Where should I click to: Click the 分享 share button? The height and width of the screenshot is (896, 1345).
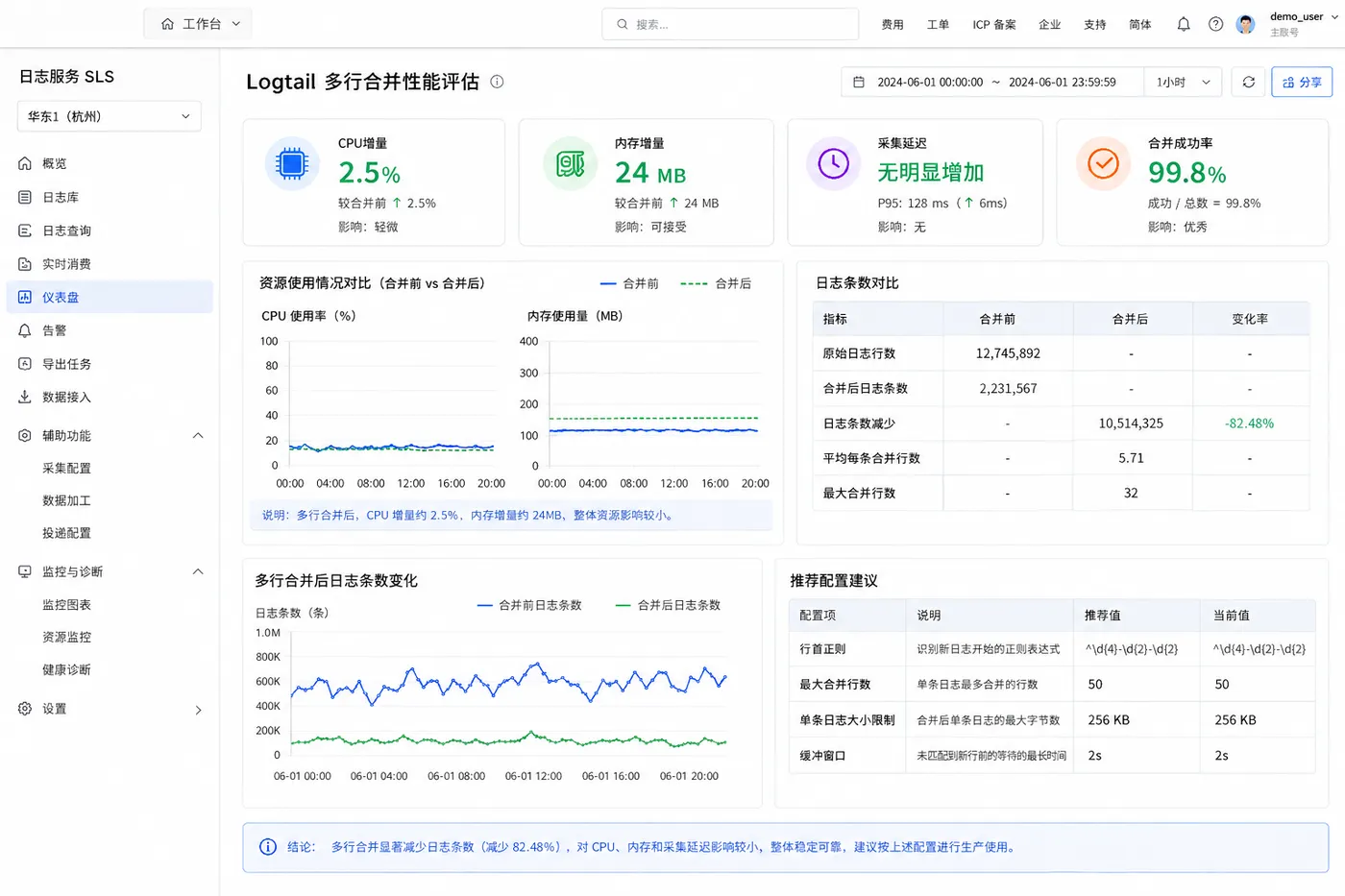(x=1302, y=83)
